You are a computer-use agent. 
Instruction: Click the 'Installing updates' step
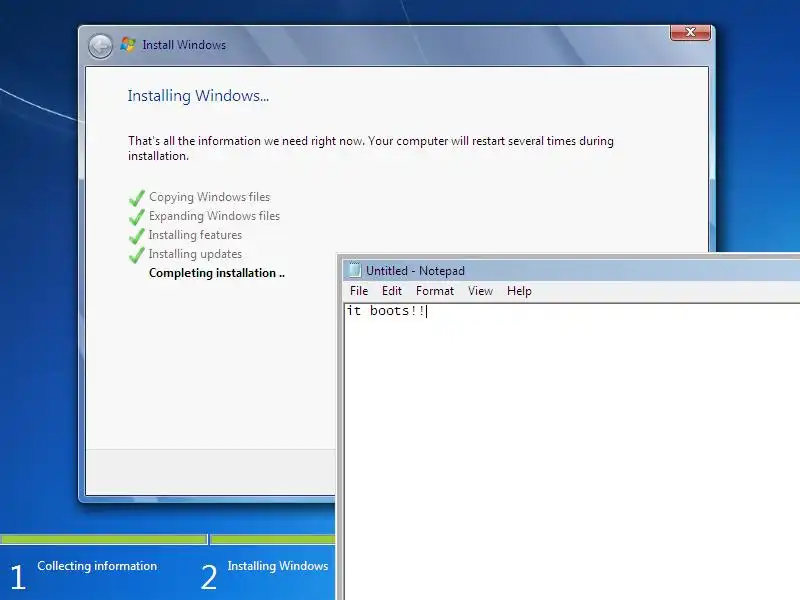195,254
